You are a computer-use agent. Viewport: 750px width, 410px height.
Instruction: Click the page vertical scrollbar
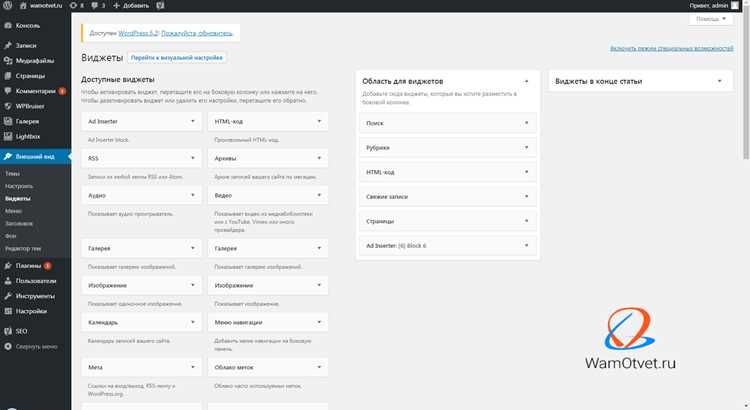tap(746, 86)
